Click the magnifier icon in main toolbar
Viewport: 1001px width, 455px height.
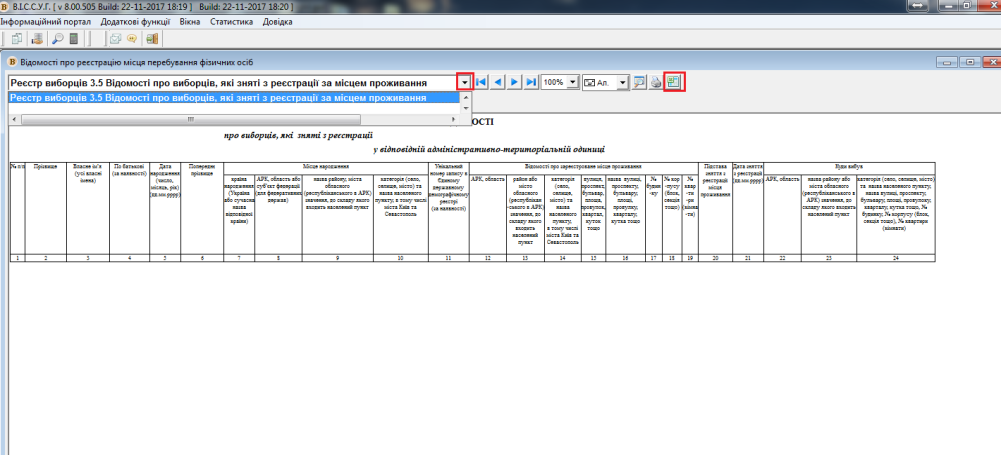click(x=57, y=39)
